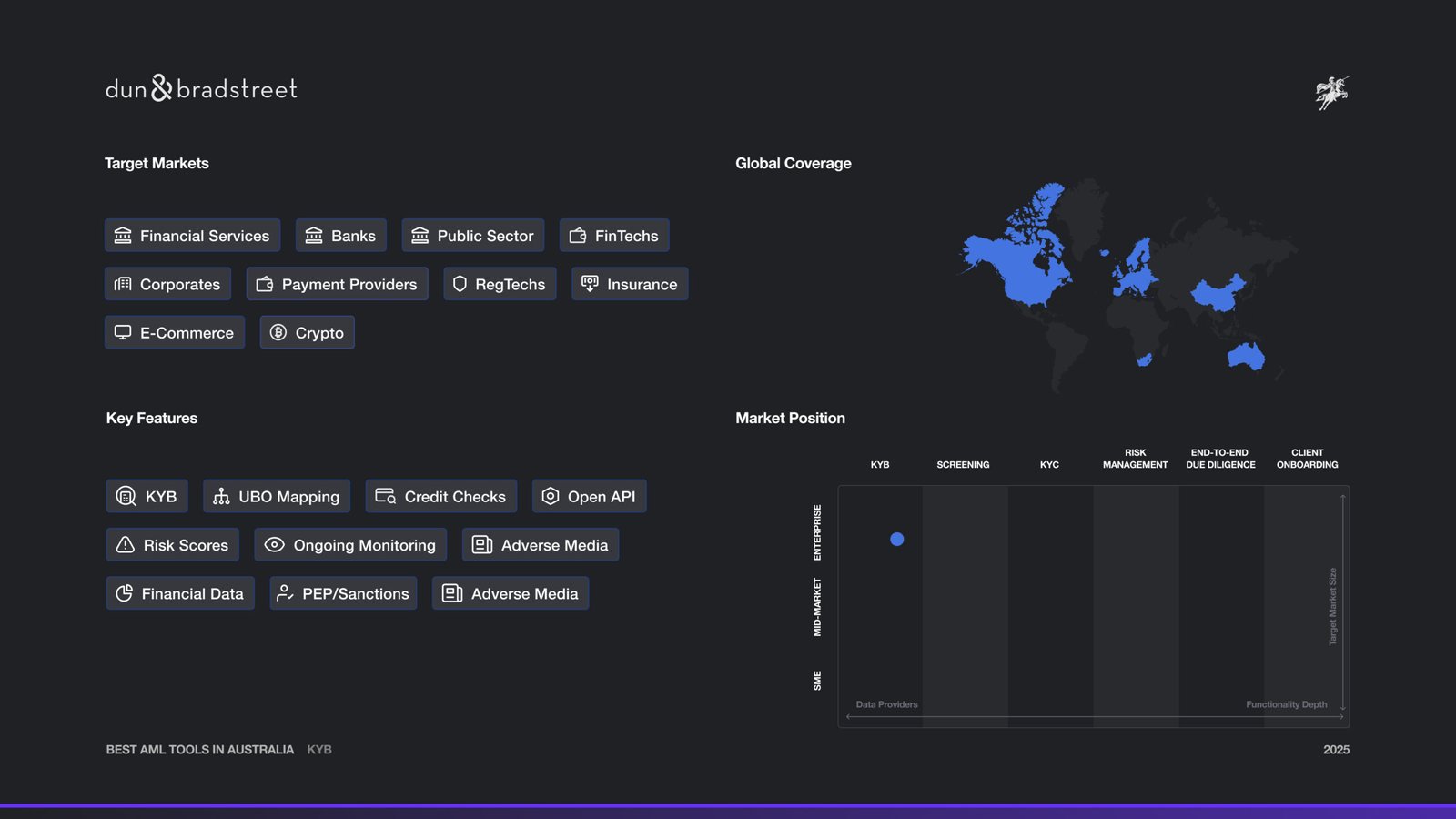Click the bank icon in Financial Services
Screen dimensions: 1456x819
coord(123,236)
